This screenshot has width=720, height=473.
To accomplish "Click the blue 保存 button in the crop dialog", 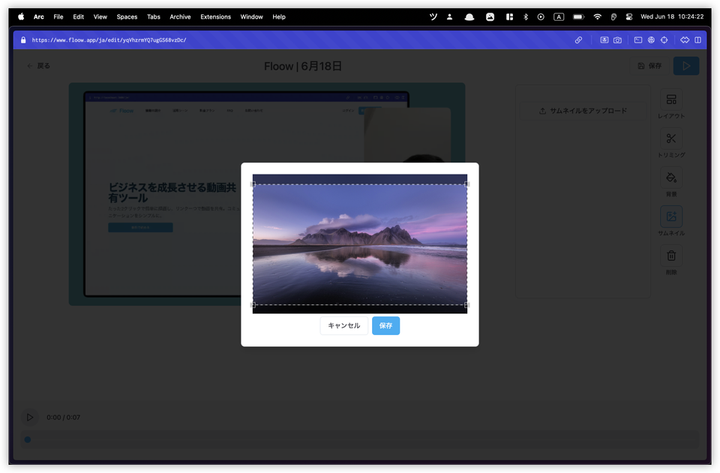I will pyautogui.click(x=385, y=325).
